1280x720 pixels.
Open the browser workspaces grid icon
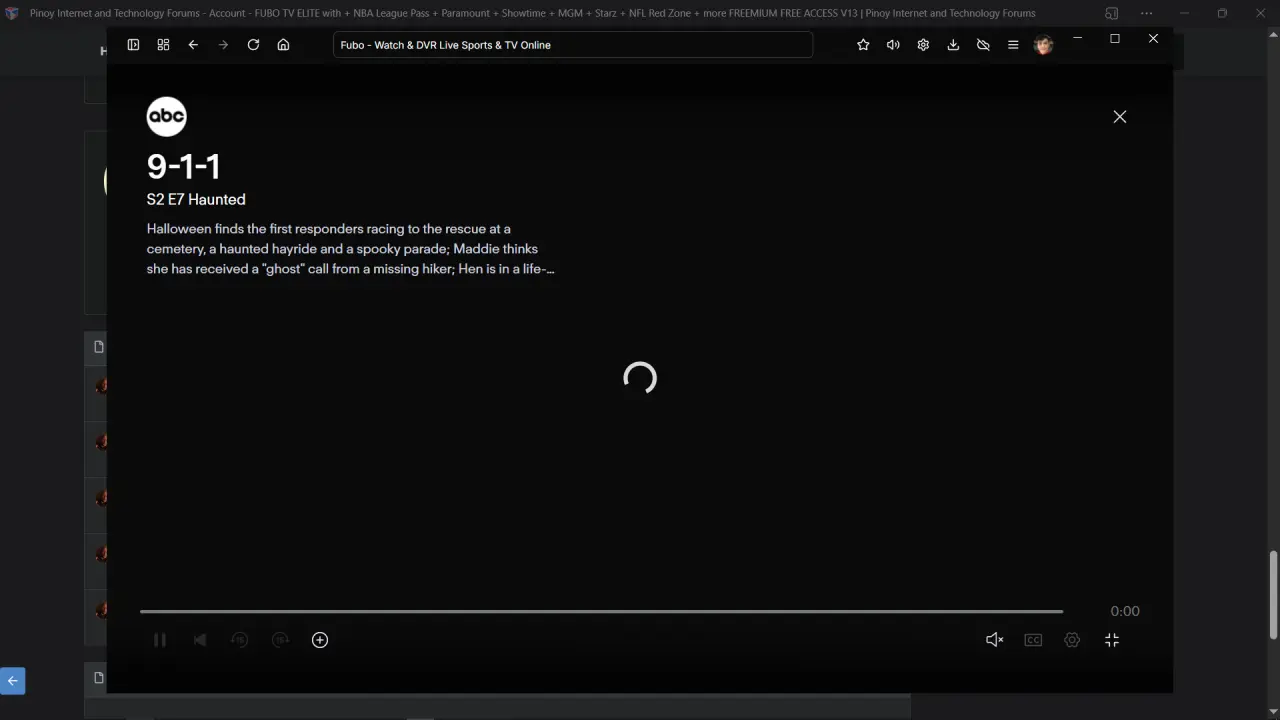(163, 45)
